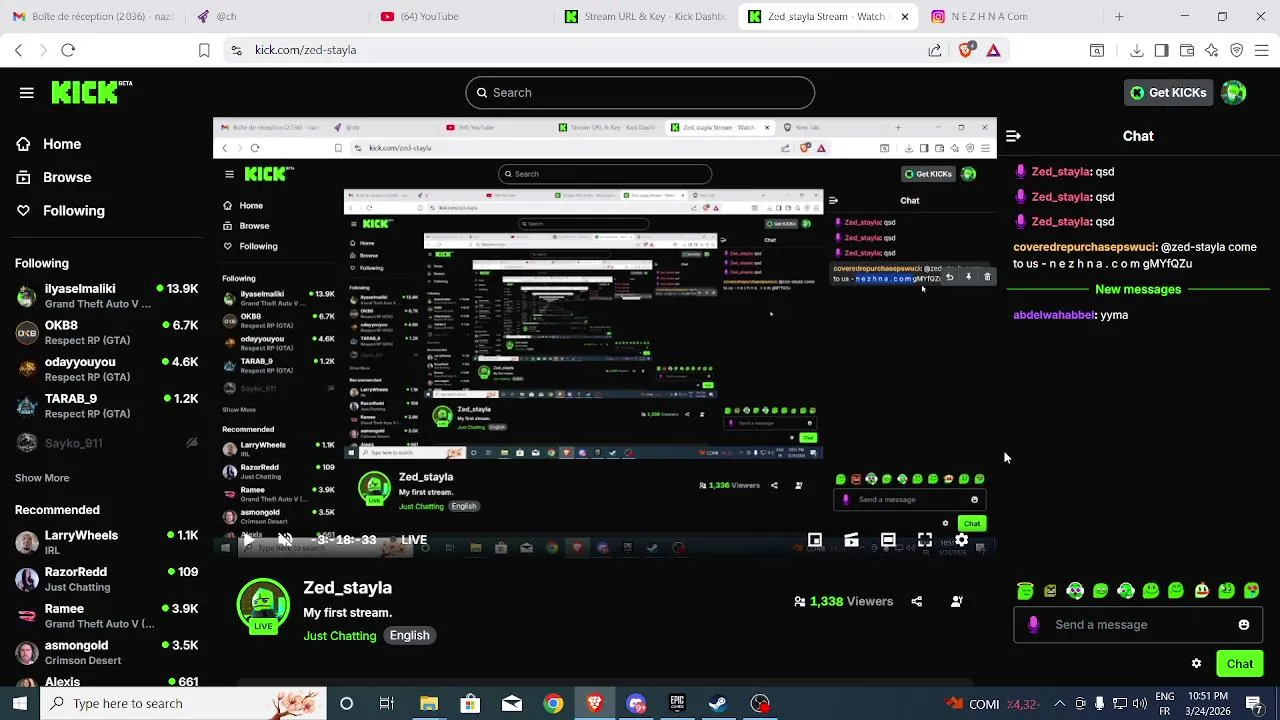Open browser main menu
1280x720 pixels.
1262,50
